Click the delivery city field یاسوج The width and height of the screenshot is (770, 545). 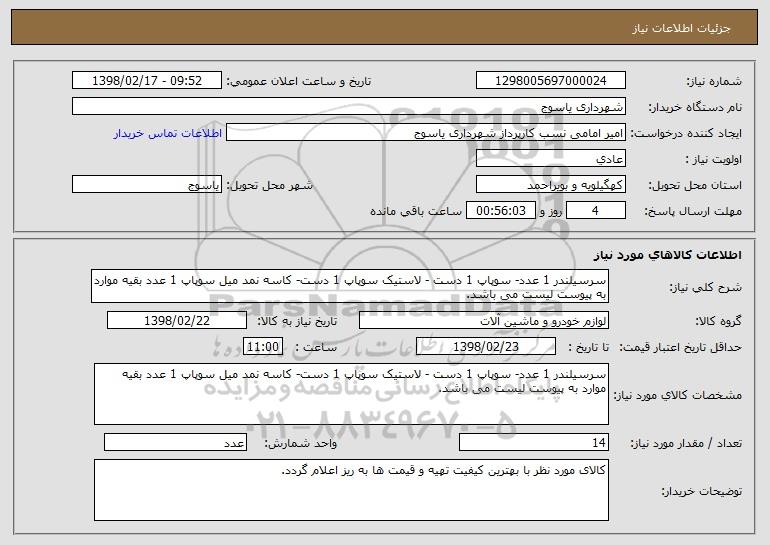click(x=147, y=184)
